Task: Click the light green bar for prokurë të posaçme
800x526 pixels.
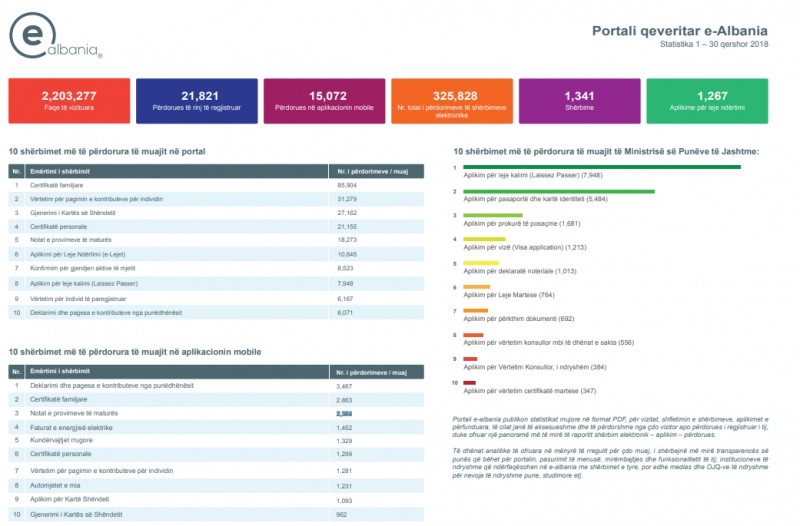Action: [x=493, y=215]
